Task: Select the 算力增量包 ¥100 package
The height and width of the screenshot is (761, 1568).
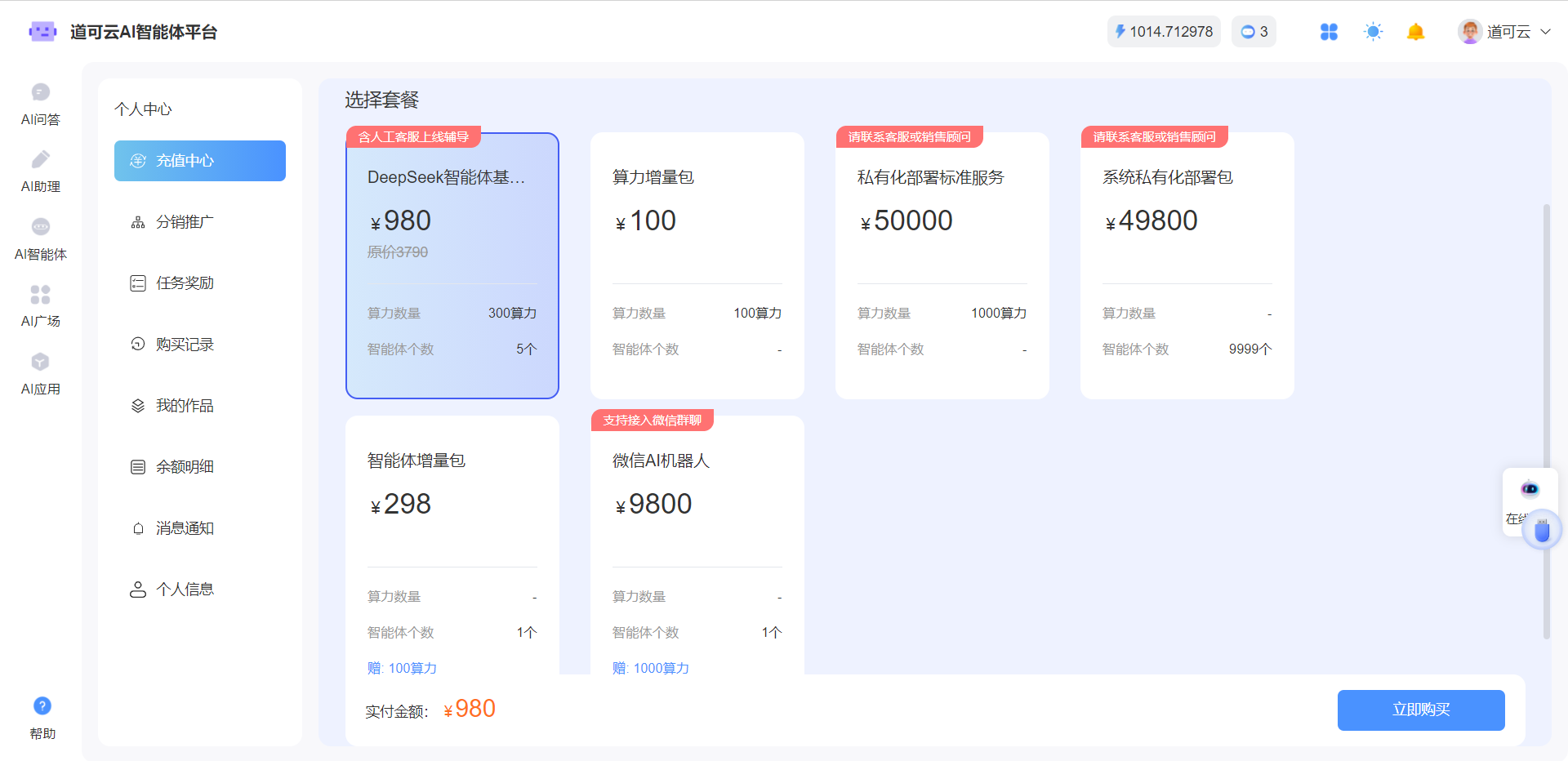Action: (x=697, y=265)
